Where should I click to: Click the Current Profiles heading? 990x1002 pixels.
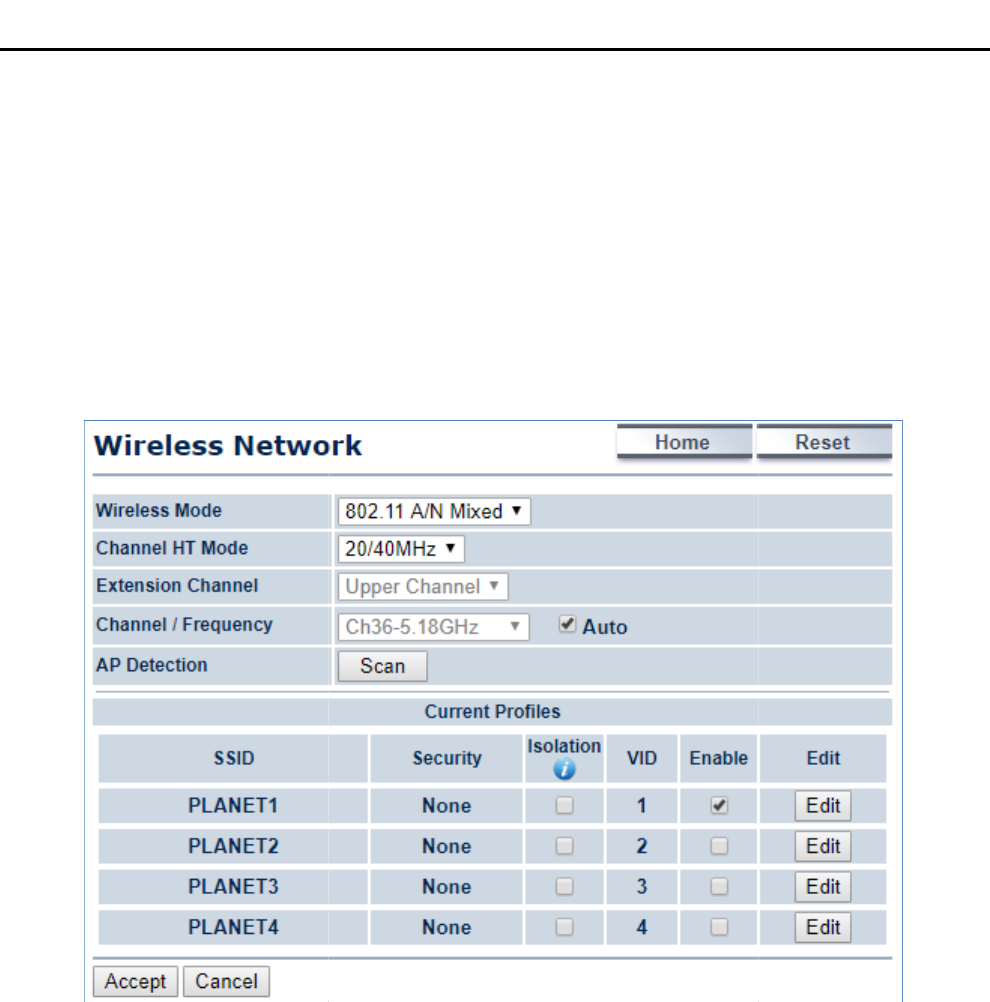(x=492, y=711)
